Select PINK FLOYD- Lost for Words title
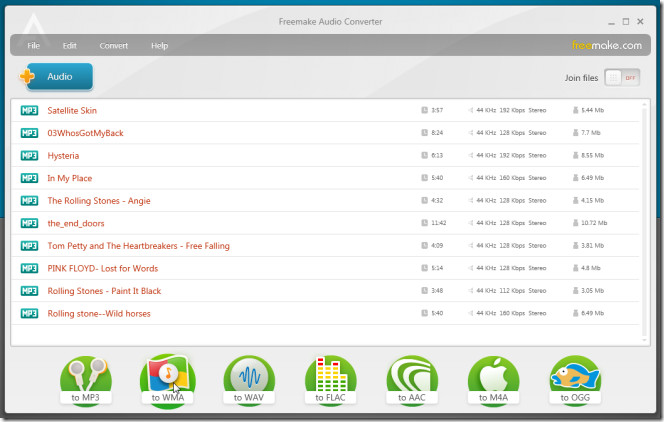 point(102,268)
